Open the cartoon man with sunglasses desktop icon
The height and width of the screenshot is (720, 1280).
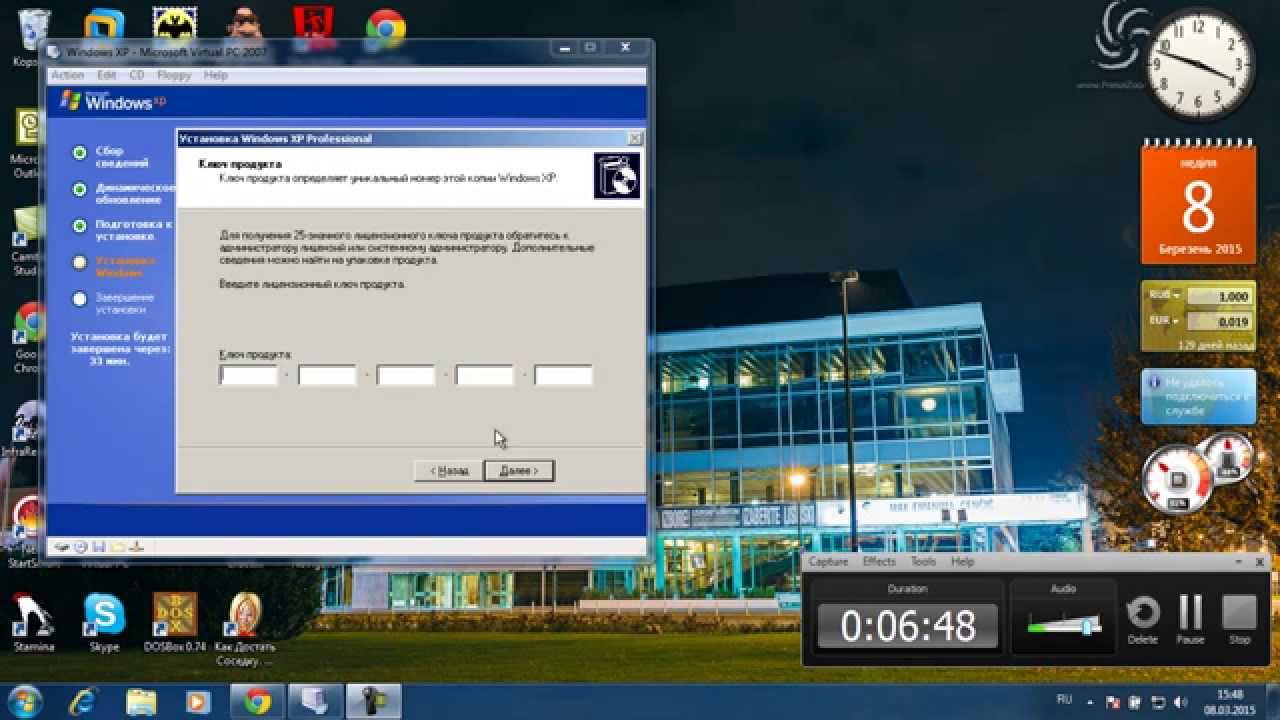click(244, 25)
